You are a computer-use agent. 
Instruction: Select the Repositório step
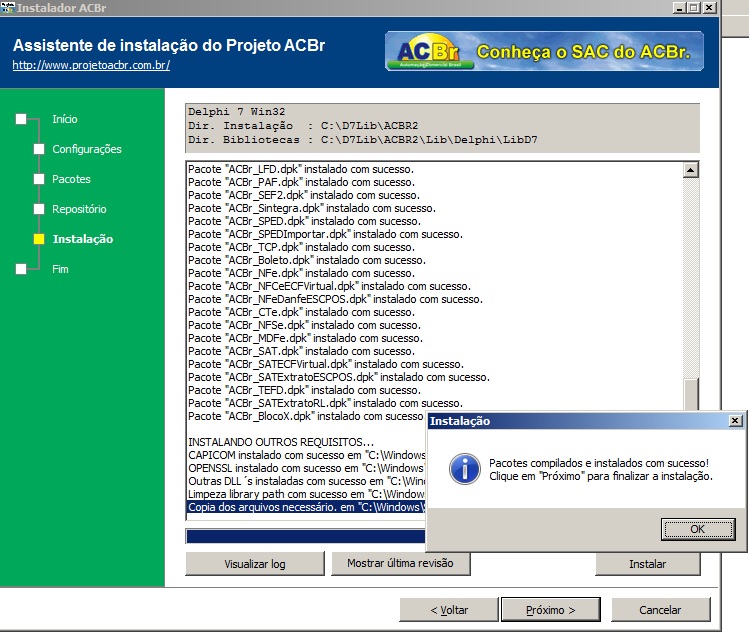pos(79,209)
